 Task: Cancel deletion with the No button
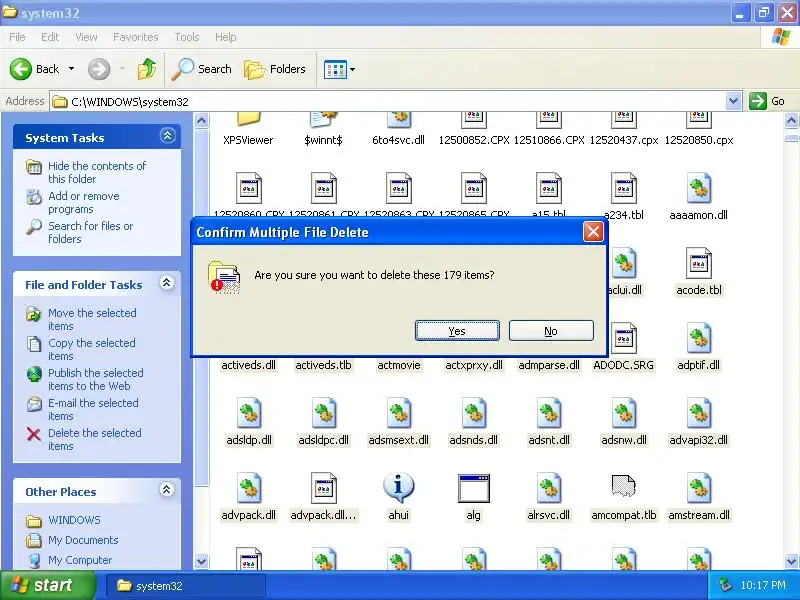(551, 331)
